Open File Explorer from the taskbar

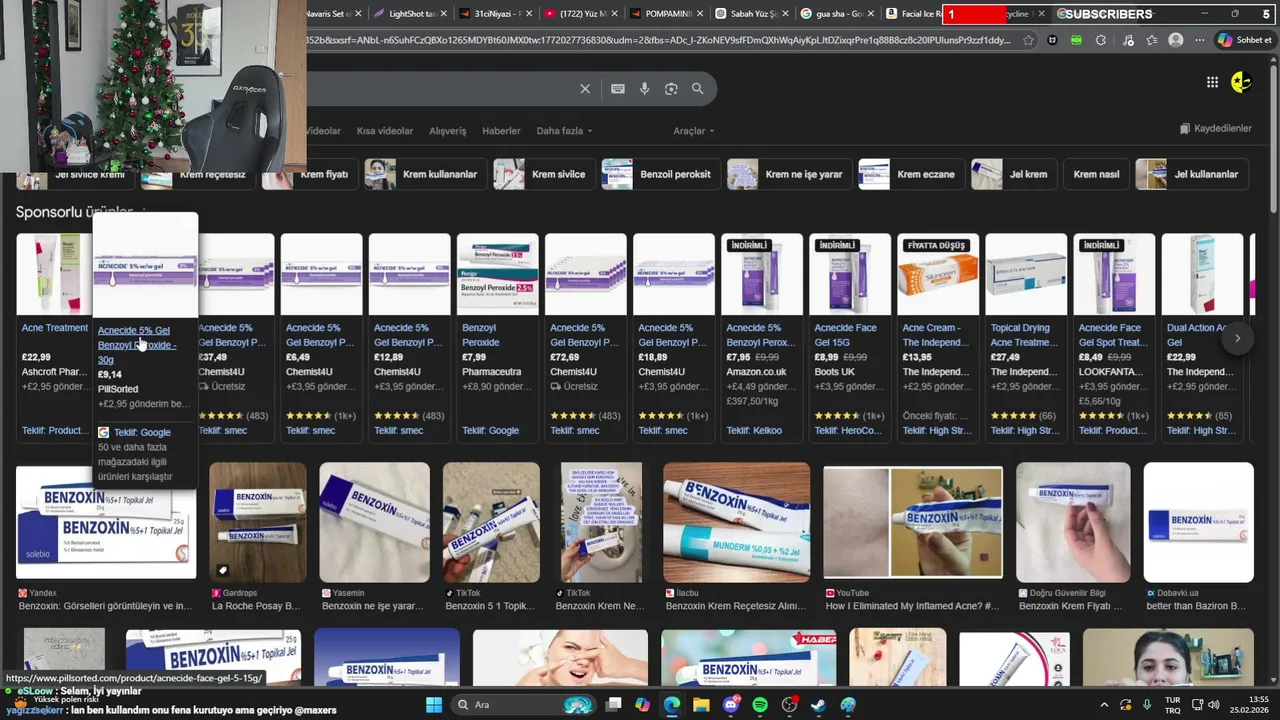tap(701, 705)
